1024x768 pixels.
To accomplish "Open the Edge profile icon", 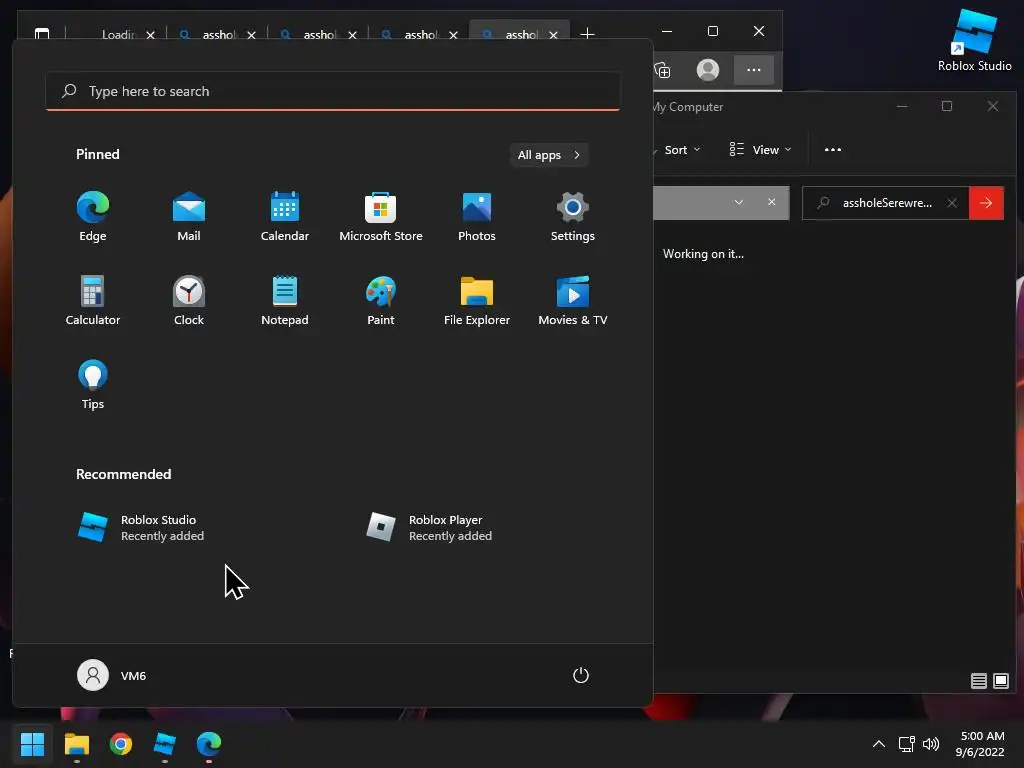I will pyautogui.click(x=708, y=70).
